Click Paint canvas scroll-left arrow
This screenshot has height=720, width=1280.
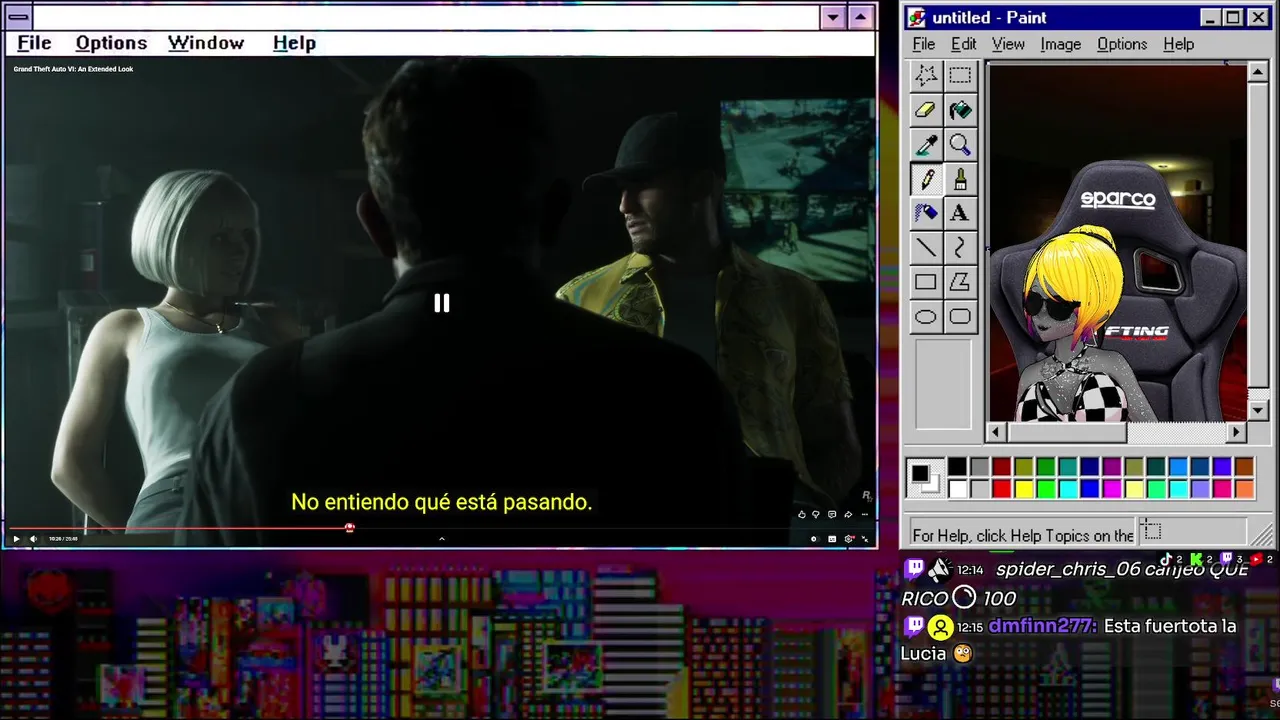(x=996, y=432)
